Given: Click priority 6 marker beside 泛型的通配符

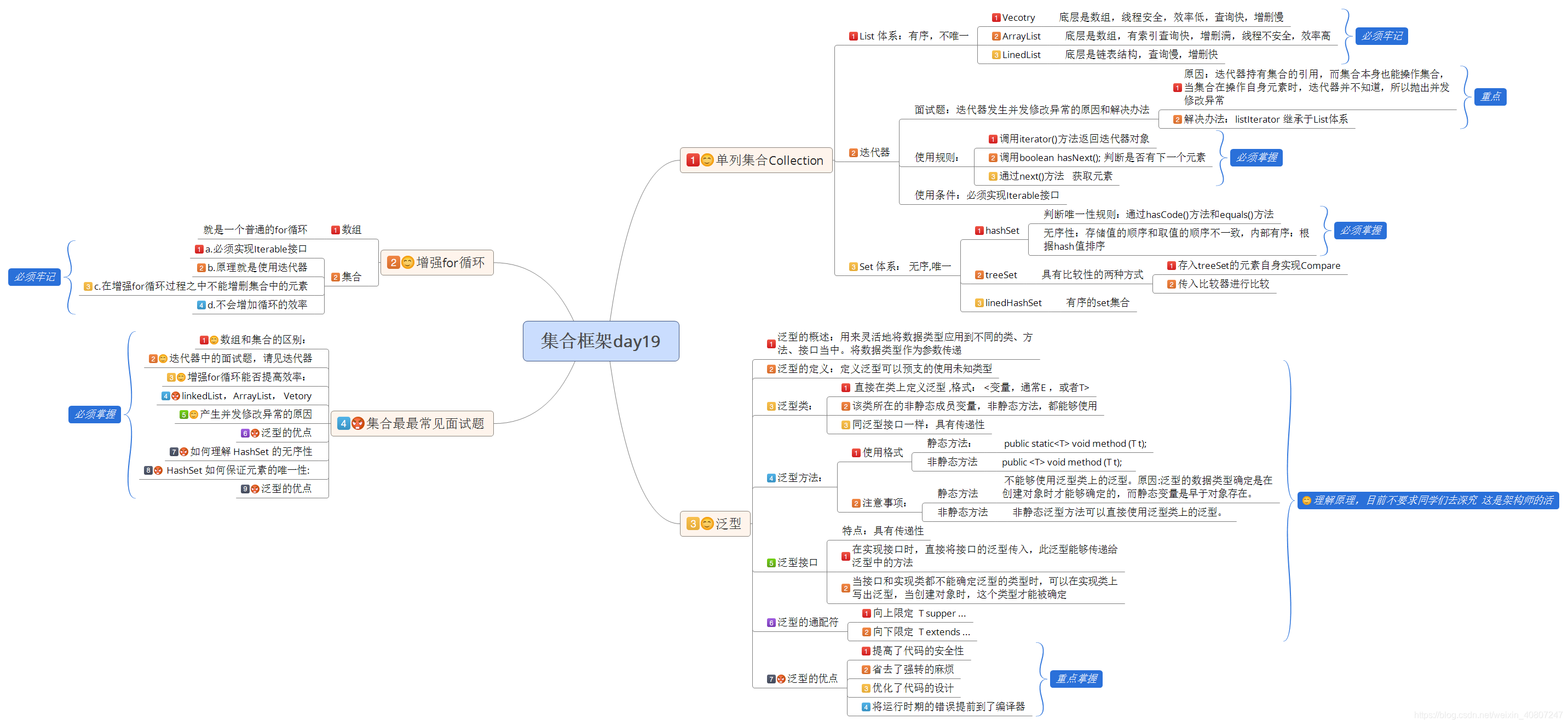Looking at the screenshot, I should tap(771, 623).
